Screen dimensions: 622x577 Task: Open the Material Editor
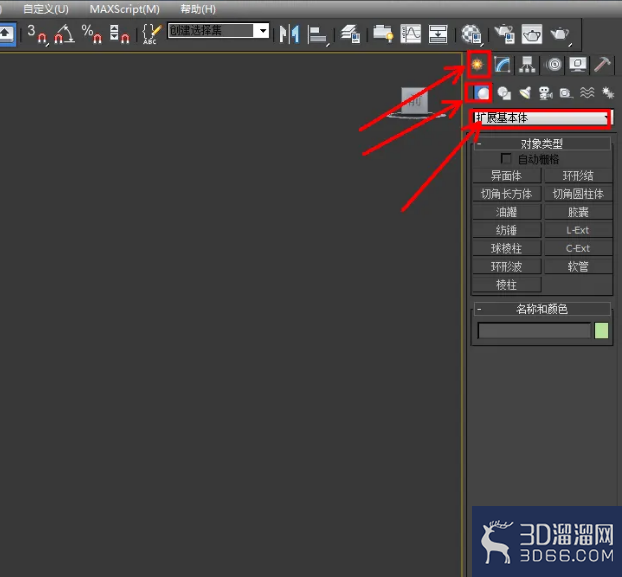[x=471, y=34]
